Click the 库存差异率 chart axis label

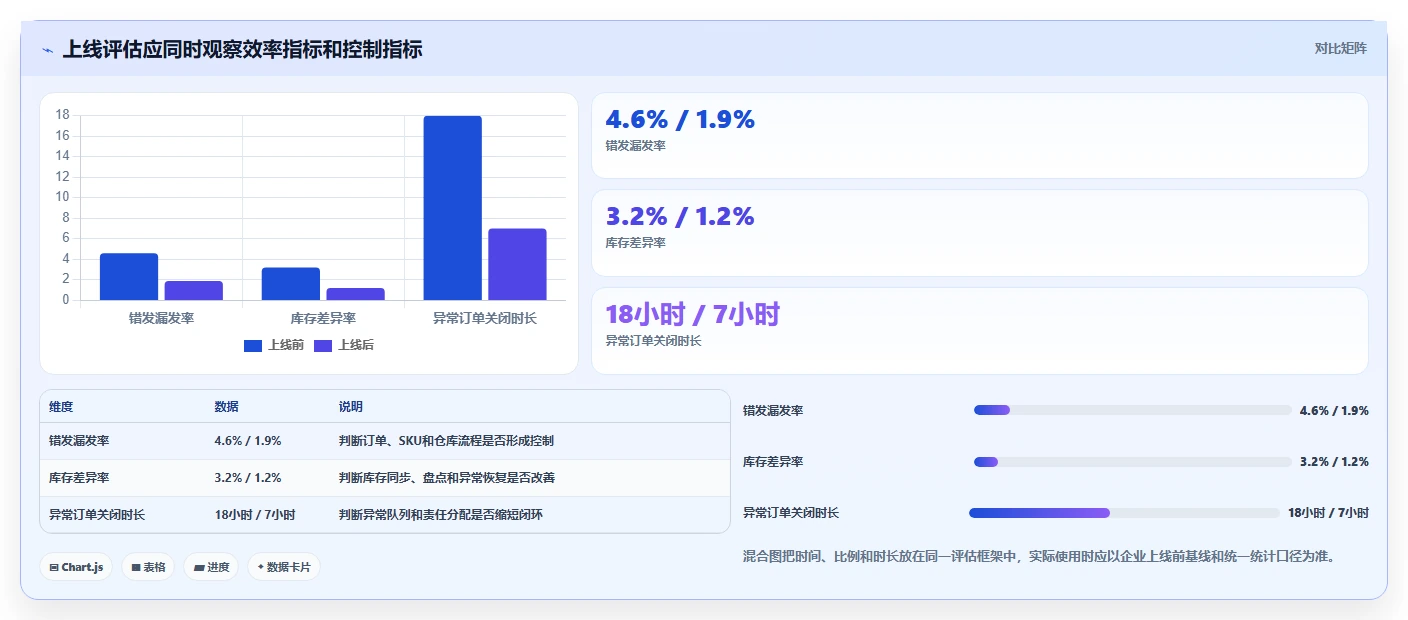323,318
